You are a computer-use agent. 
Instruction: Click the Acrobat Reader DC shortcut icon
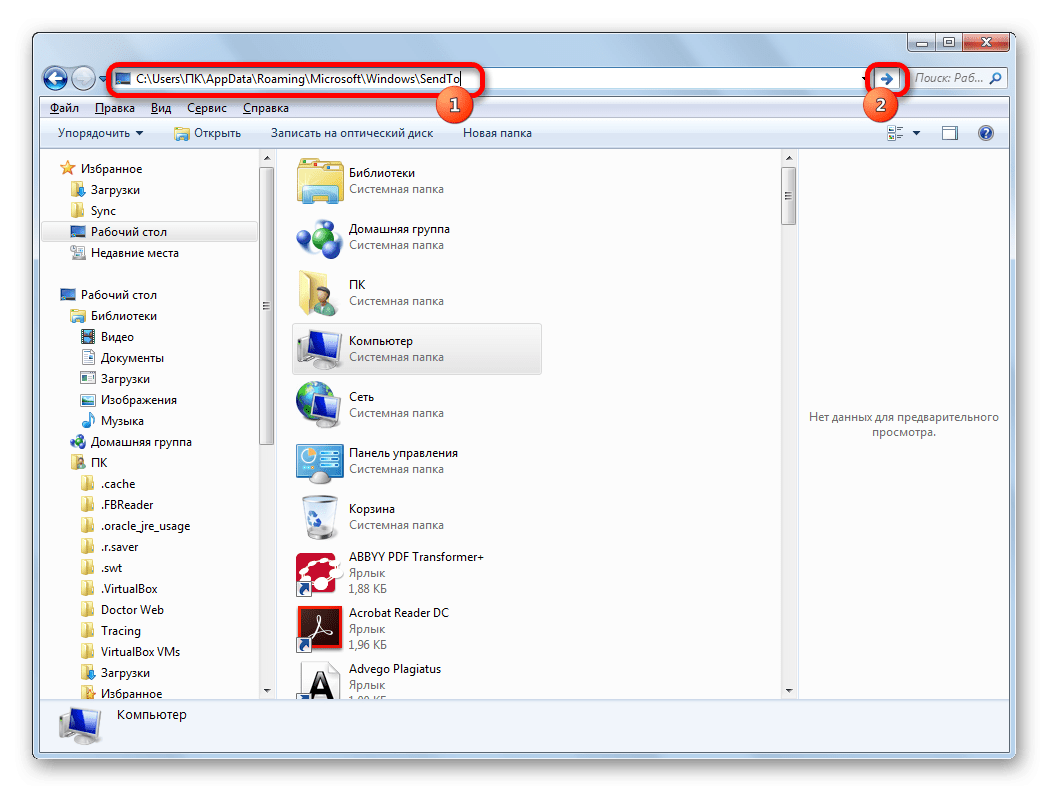[318, 629]
